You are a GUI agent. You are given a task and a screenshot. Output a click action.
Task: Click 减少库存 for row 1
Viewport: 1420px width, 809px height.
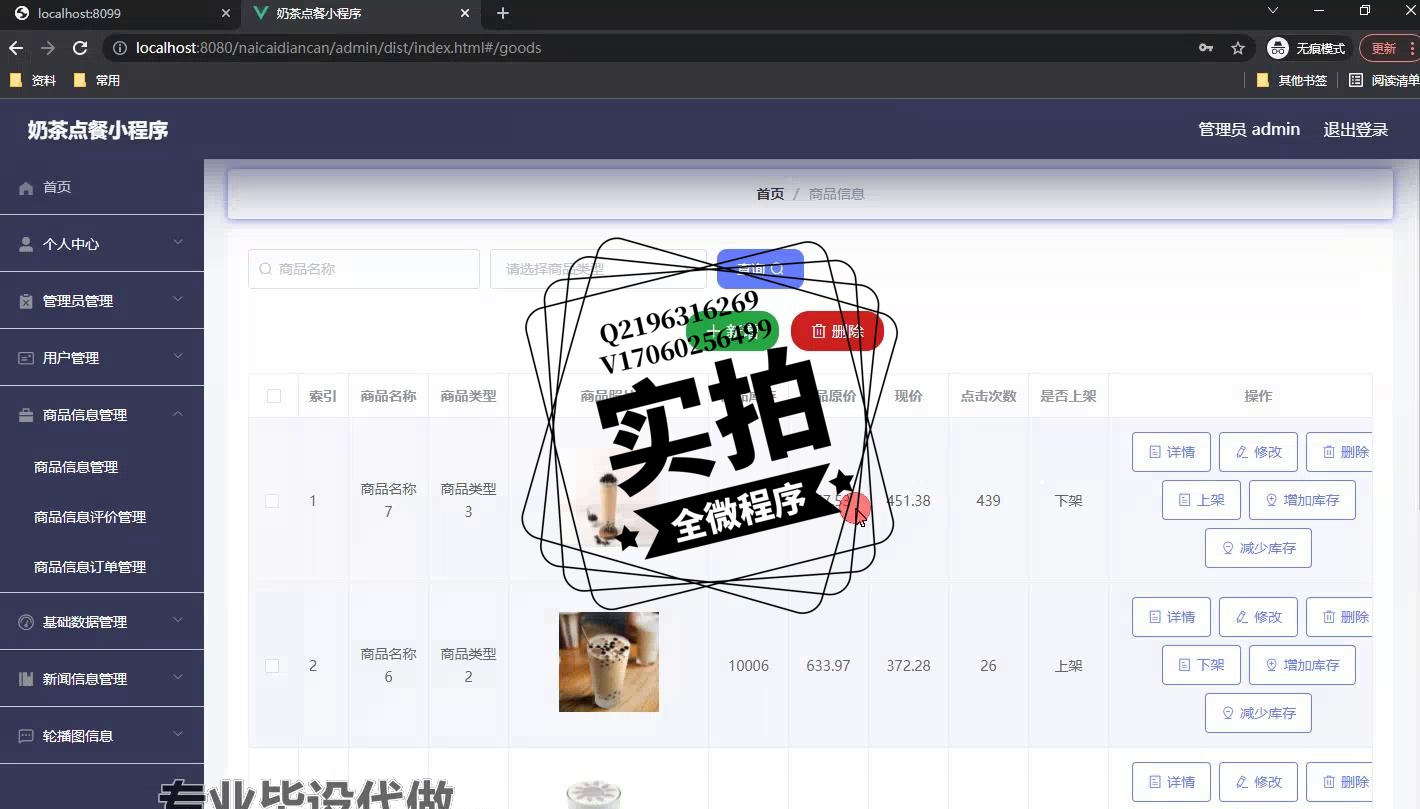coord(1258,548)
